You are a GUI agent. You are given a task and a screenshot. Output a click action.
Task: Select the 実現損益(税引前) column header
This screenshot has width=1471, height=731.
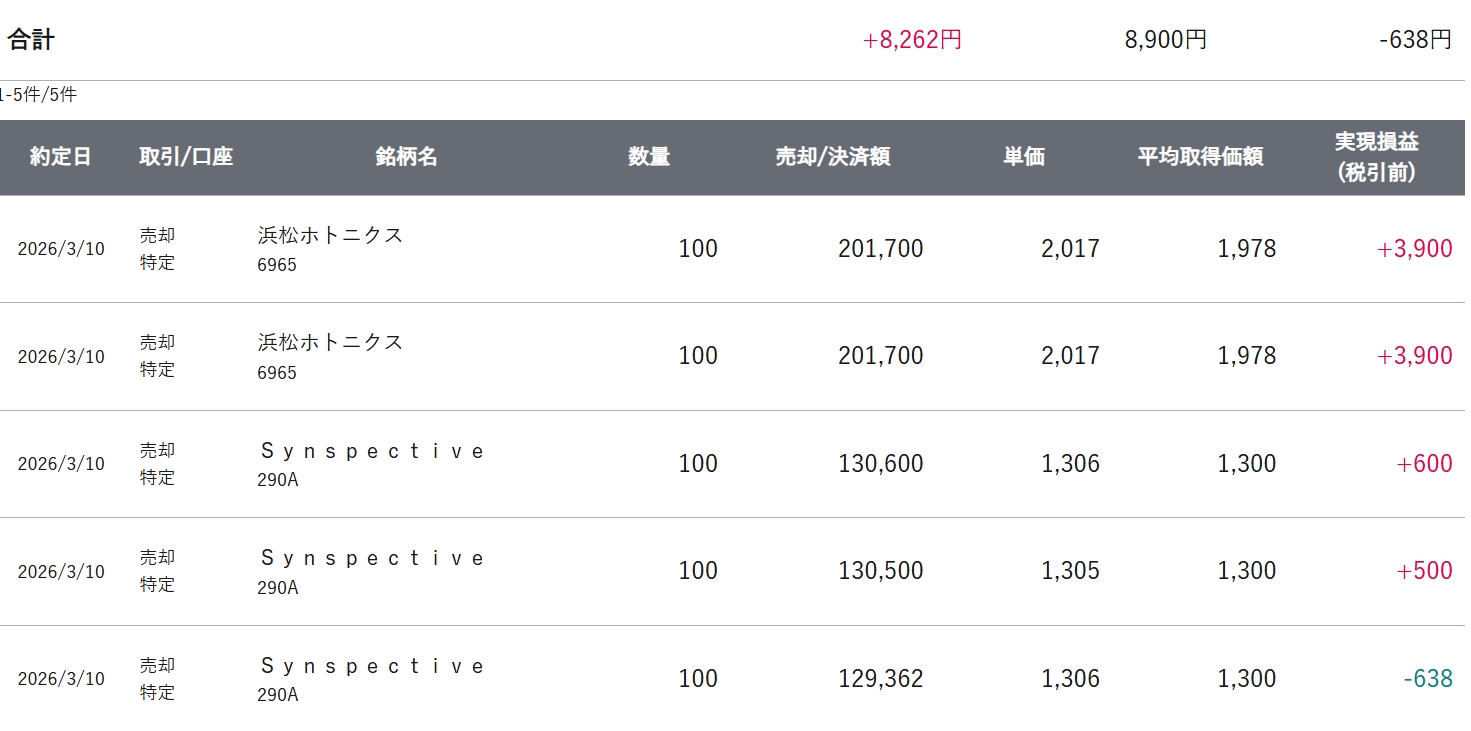point(1377,157)
